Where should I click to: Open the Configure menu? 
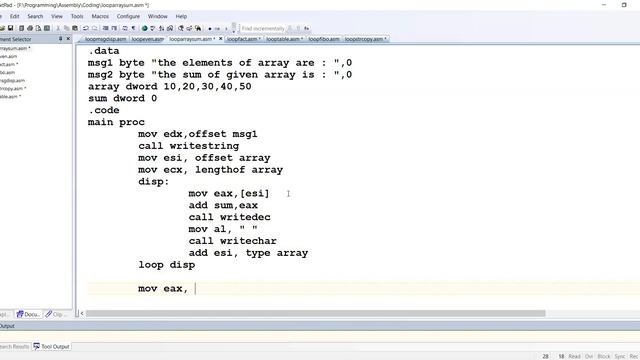pos(128,16)
